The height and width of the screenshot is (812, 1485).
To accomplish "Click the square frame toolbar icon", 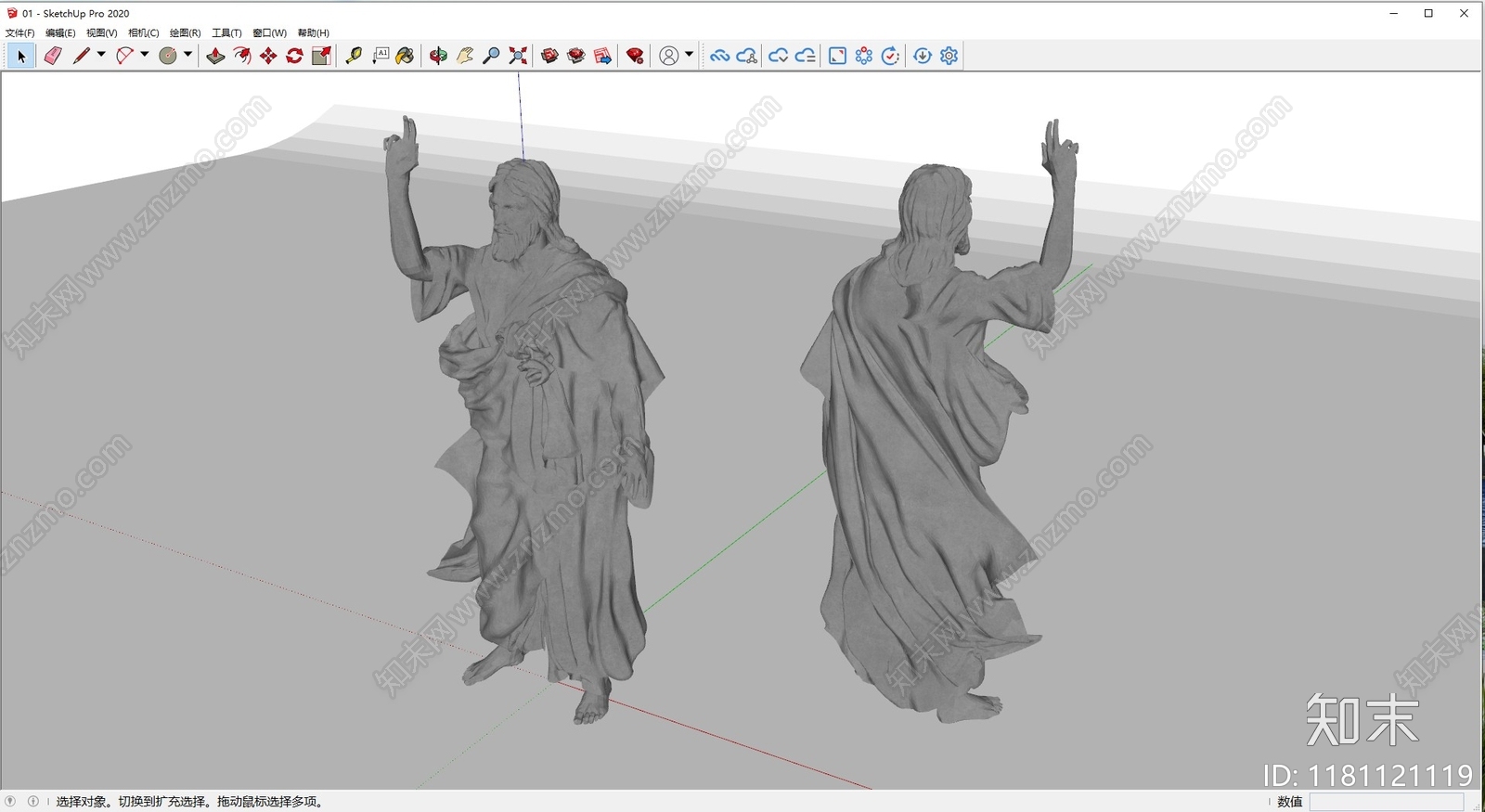I will click(837, 56).
